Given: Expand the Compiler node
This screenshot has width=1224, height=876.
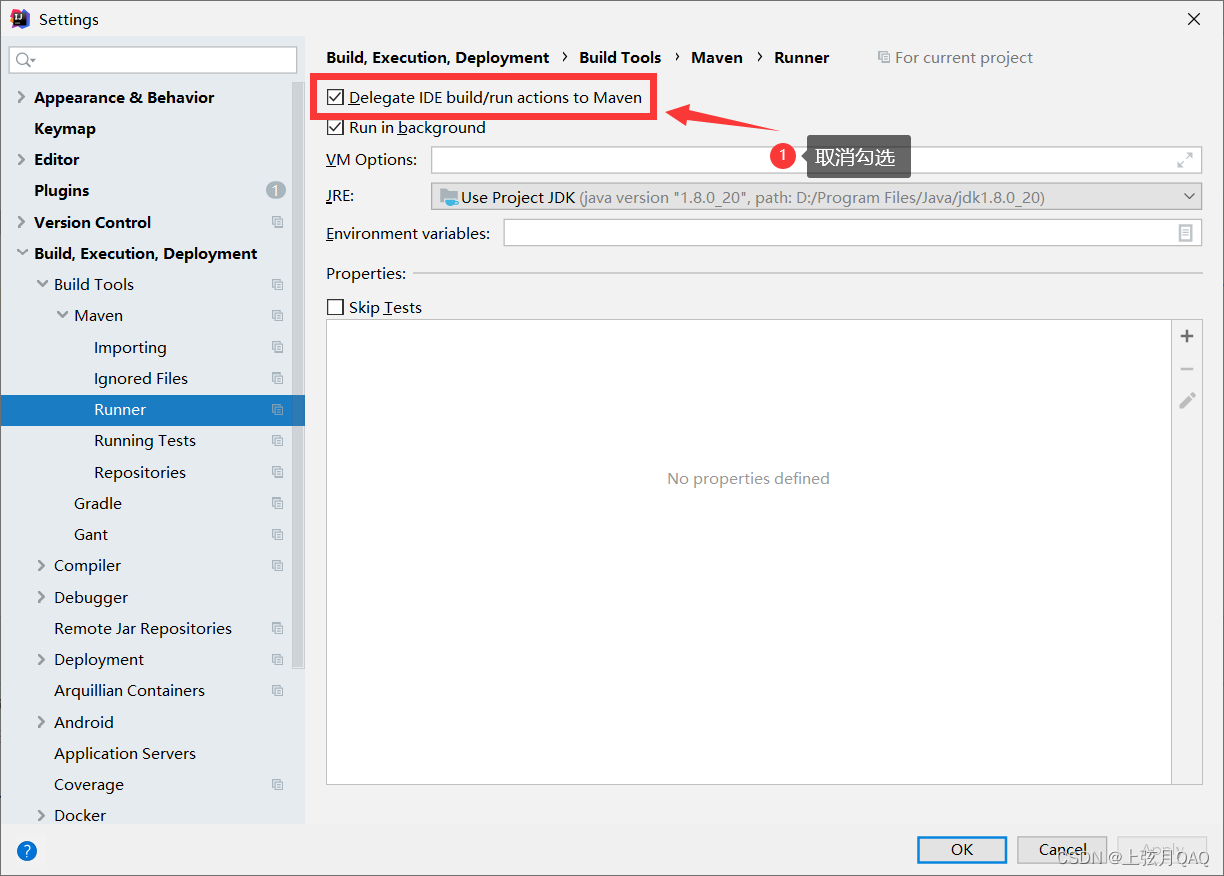Looking at the screenshot, I should click(x=42, y=565).
